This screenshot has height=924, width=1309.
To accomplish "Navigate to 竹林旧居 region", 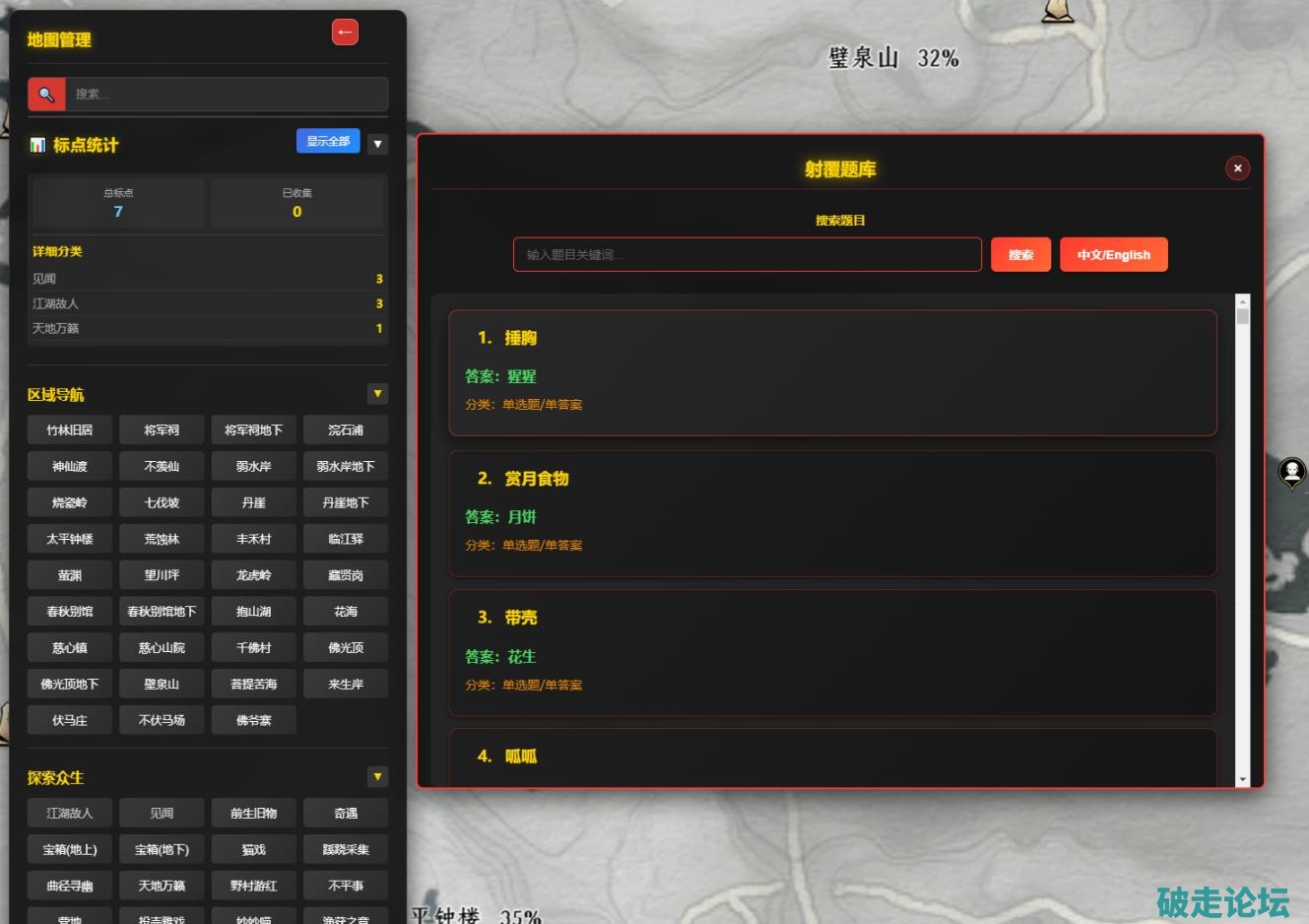I will (x=69, y=430).
